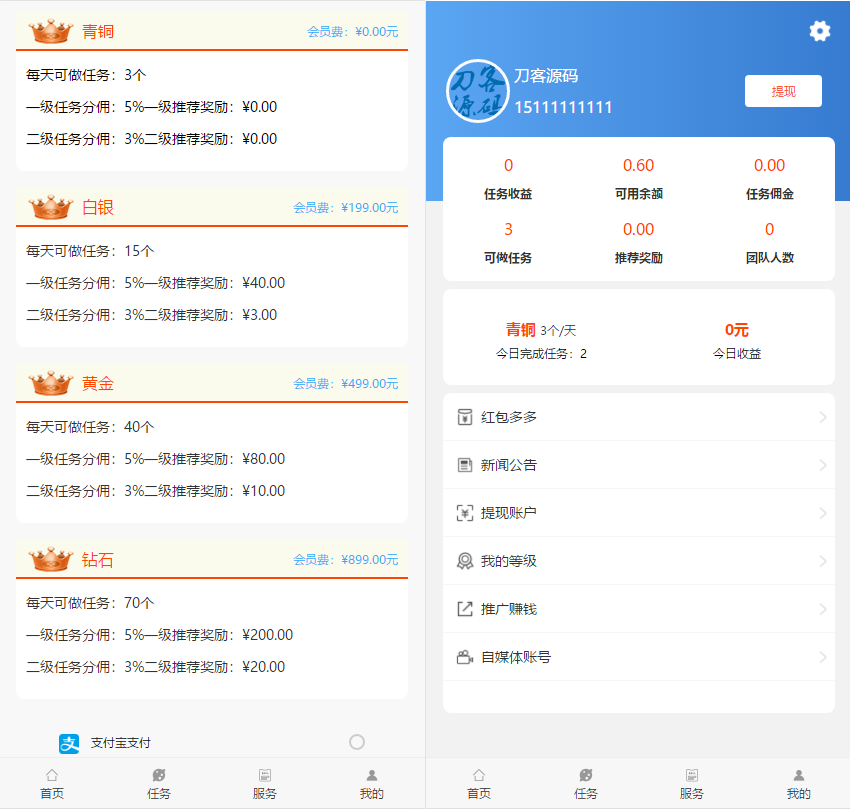Click the 我的等级 medal icon
850x809 pixels.
pyautogui.click(x=464, y=561)
